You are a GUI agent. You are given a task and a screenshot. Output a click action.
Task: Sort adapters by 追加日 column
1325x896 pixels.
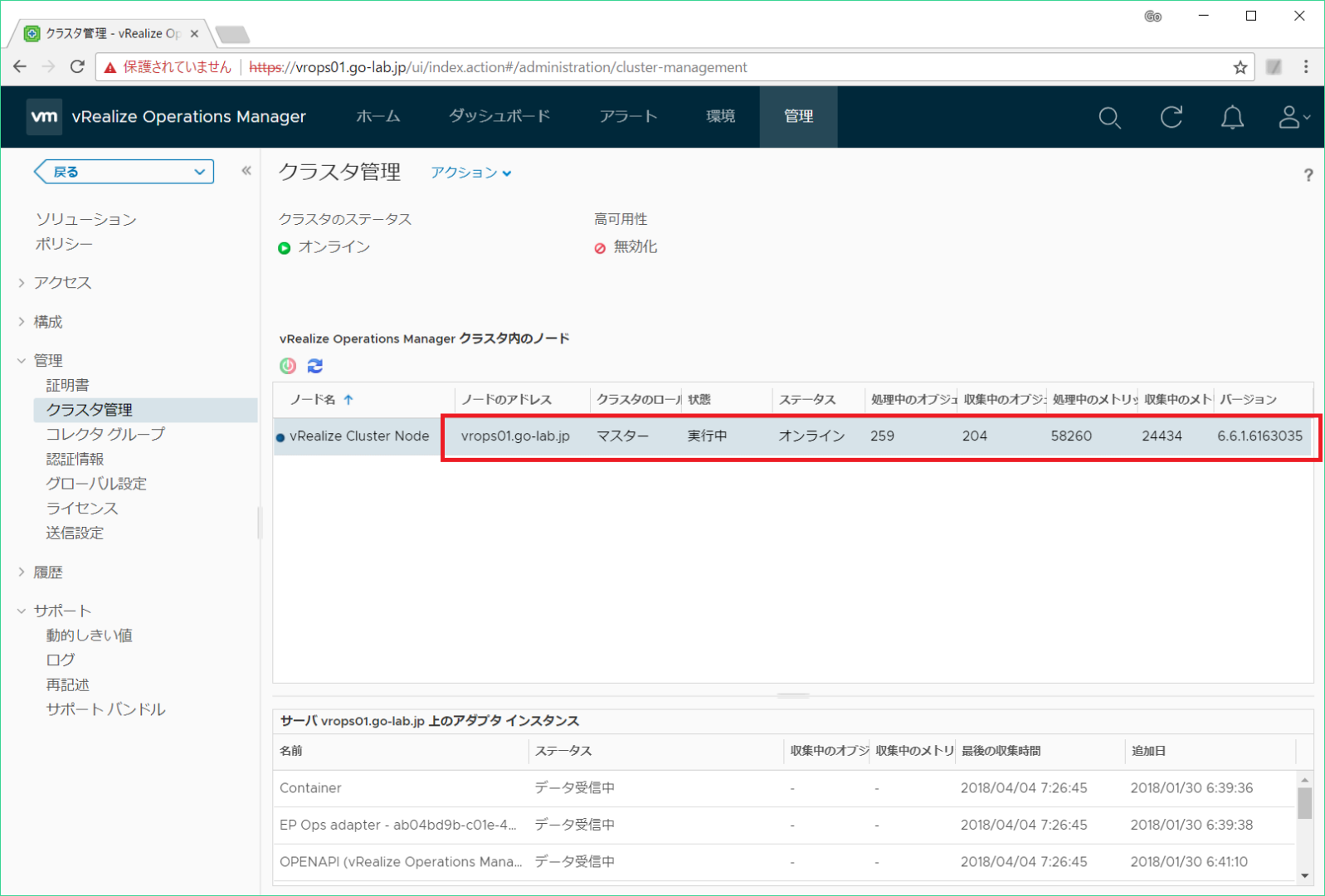[1148, 751]
